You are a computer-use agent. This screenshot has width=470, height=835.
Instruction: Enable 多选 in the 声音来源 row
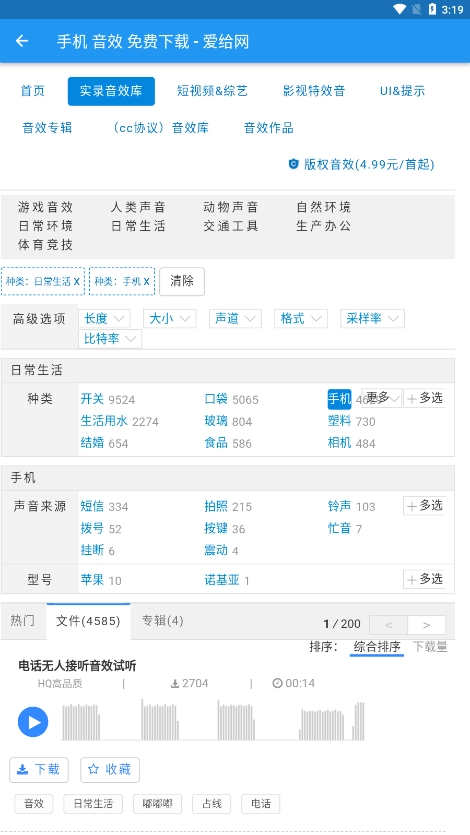[x=424, y=505]
